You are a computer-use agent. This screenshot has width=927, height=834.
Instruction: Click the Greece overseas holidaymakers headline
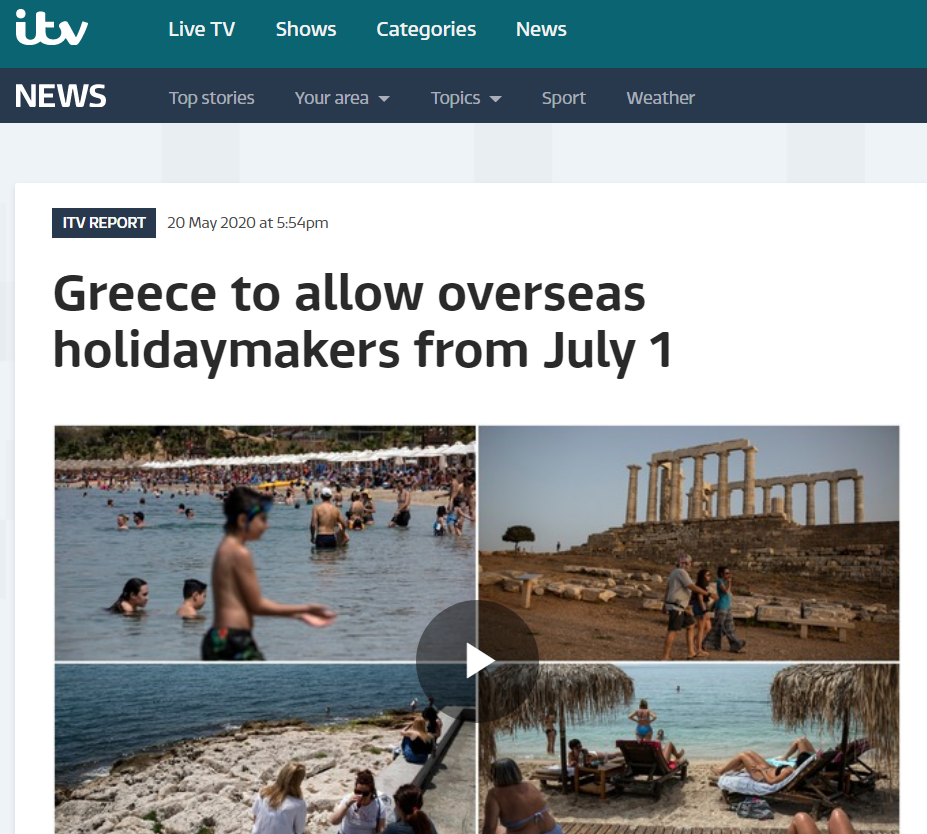click(x=363, y=322)
